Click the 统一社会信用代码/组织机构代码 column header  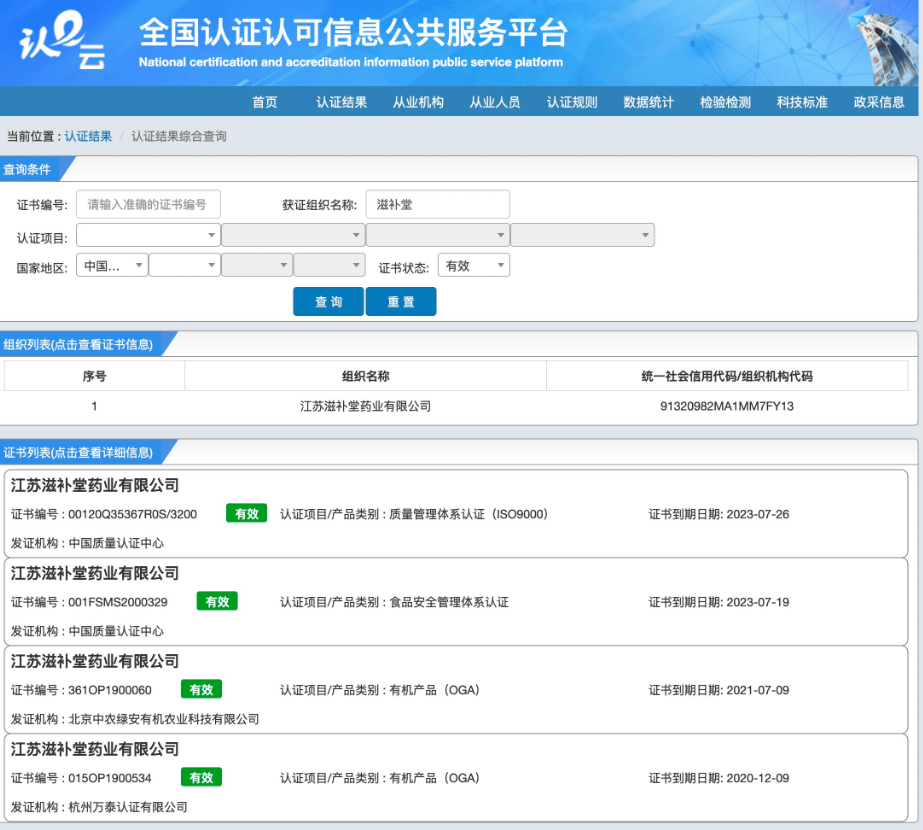pyautogui.click(x=727, y=376)
